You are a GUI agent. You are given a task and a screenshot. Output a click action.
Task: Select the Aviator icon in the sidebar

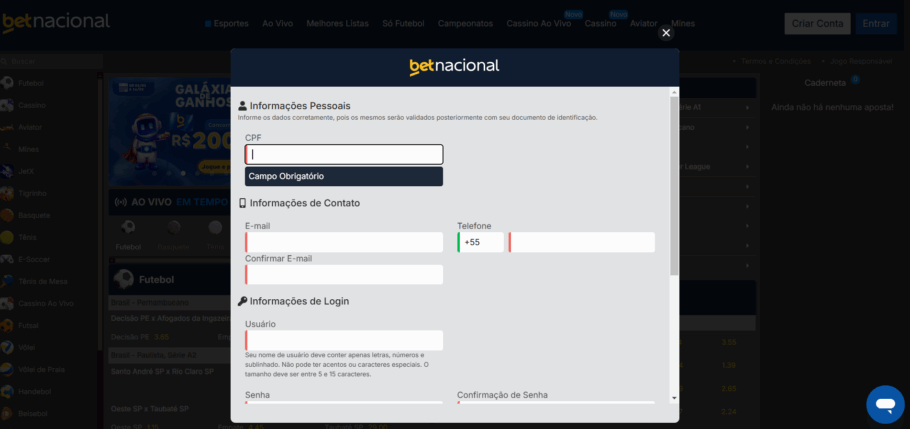[x=7, y=127]
